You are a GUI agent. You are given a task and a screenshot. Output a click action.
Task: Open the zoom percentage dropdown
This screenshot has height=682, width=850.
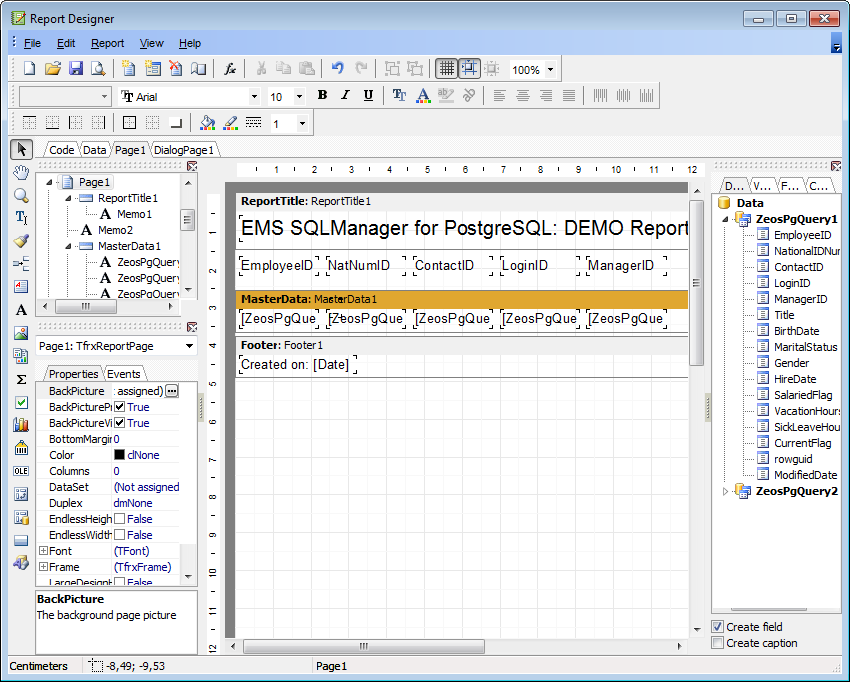click(x=548, y=68)
